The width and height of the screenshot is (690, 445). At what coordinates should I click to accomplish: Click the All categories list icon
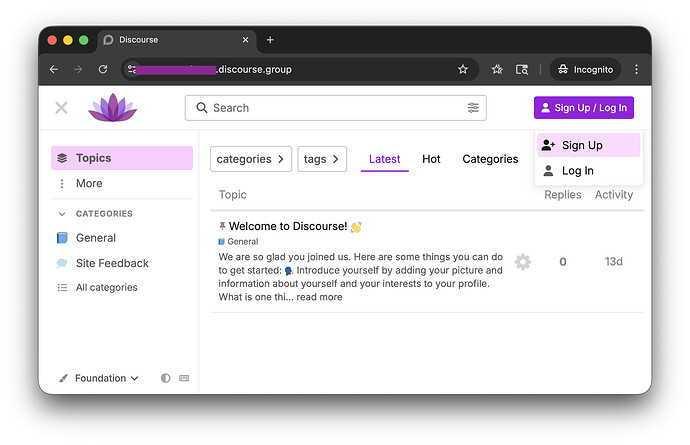62,287
